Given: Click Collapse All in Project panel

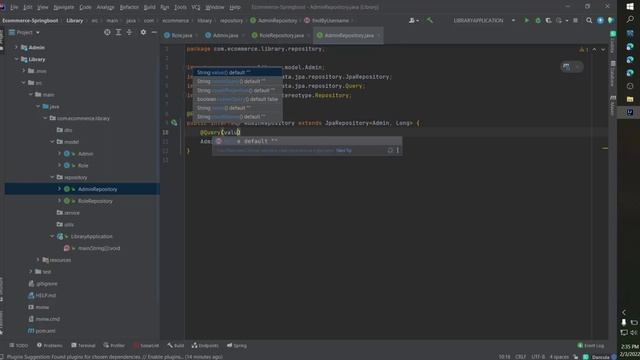Looking at the screenshot, I should click(x=129, y=32).
